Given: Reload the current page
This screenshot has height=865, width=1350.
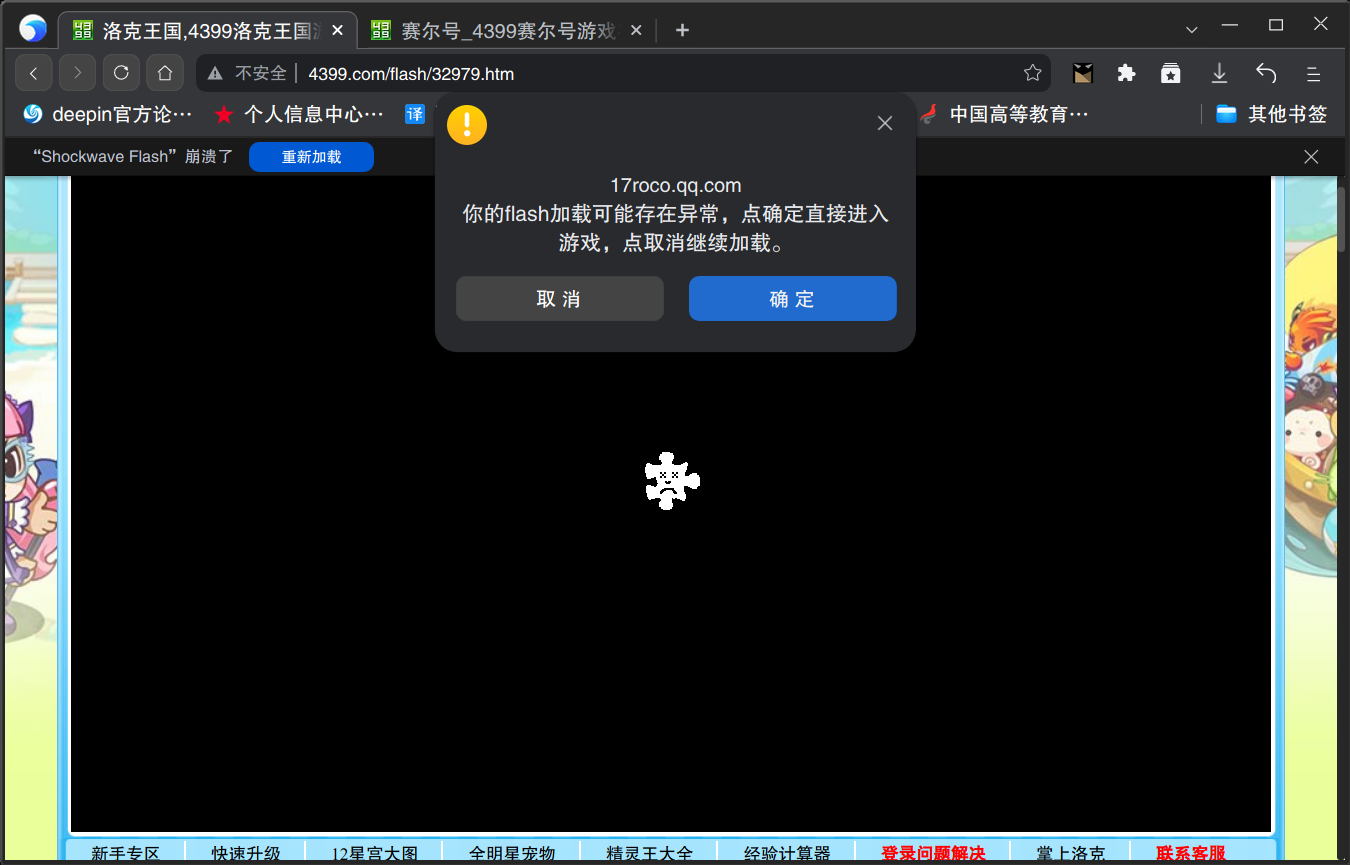Looking at the screenshot, I should tap(121, 73).
